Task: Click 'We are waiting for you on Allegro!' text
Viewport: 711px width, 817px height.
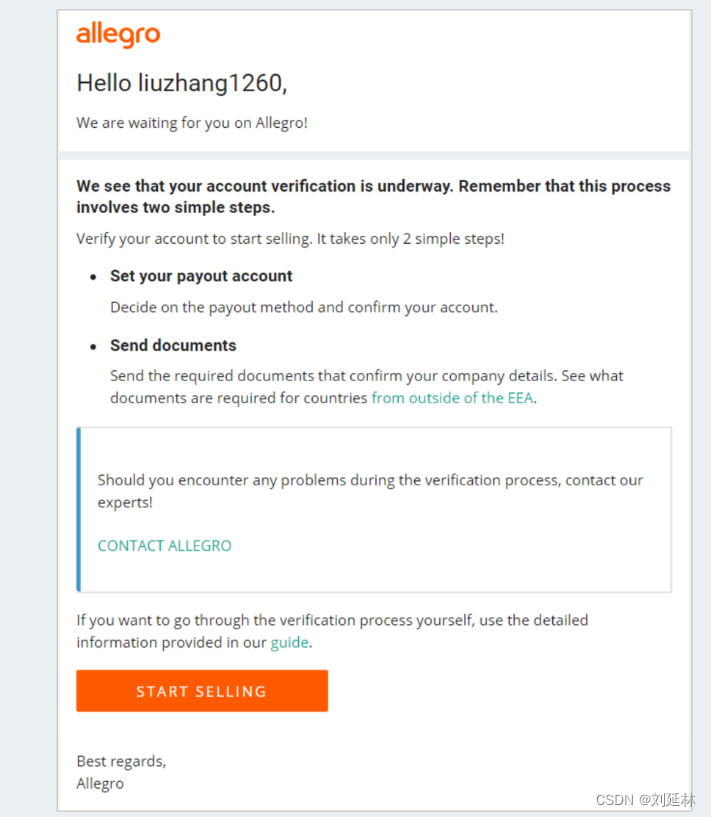Action: (x=192, y=123)
